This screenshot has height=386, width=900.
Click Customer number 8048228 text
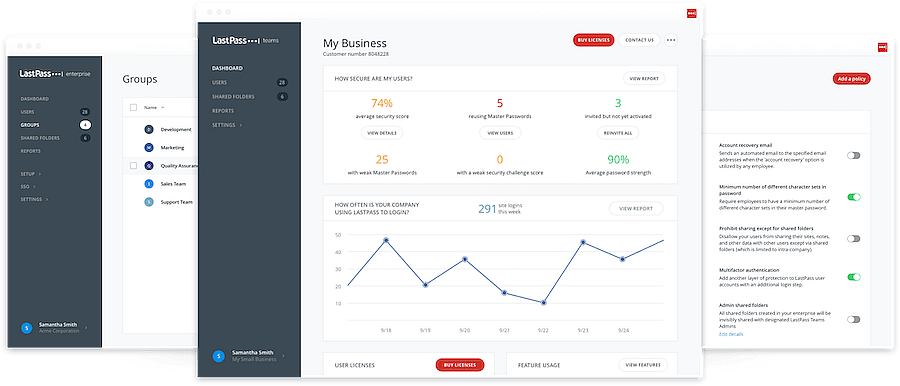(x=356, y=54)
